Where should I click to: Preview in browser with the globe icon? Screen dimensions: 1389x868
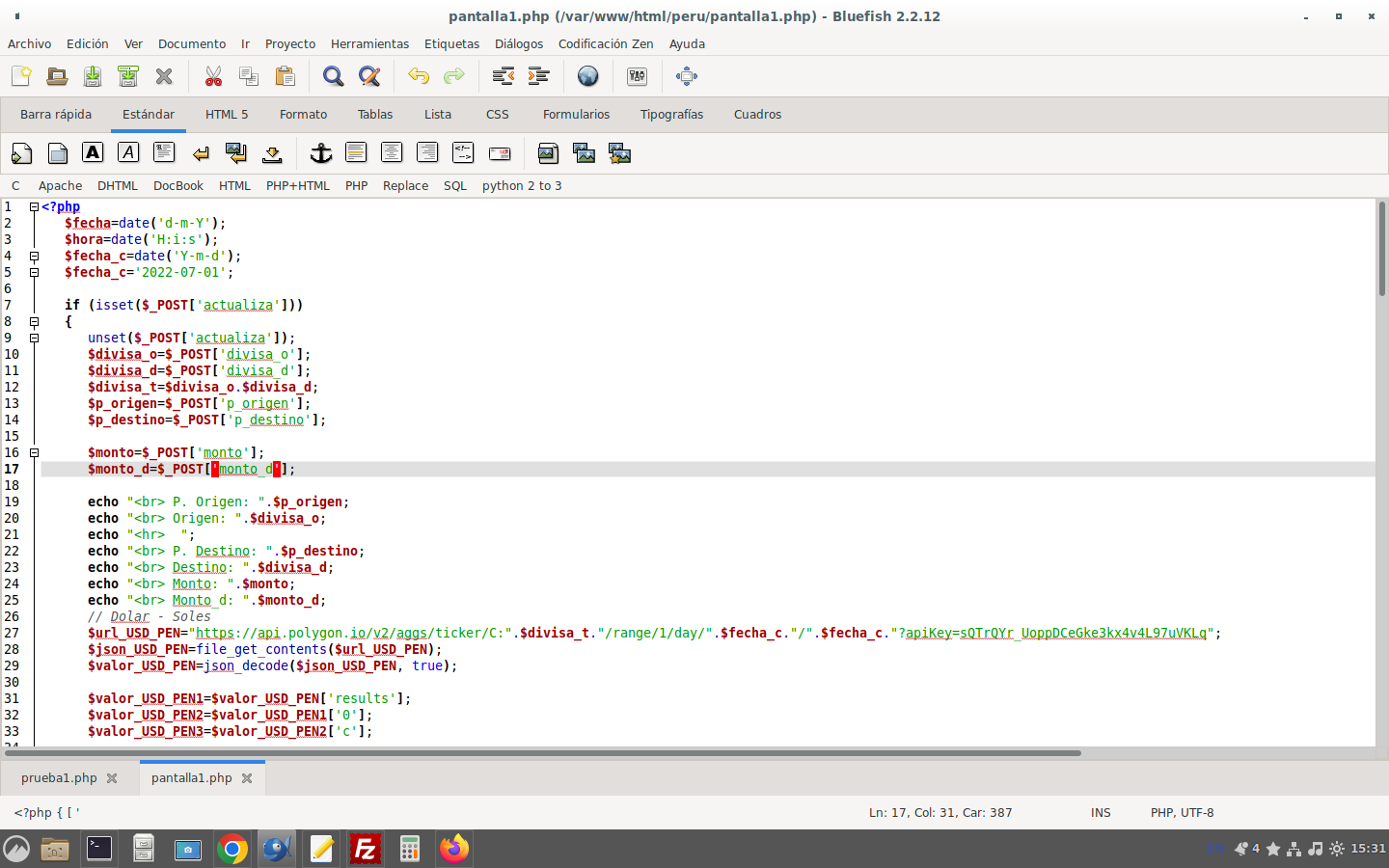point(587,76)
